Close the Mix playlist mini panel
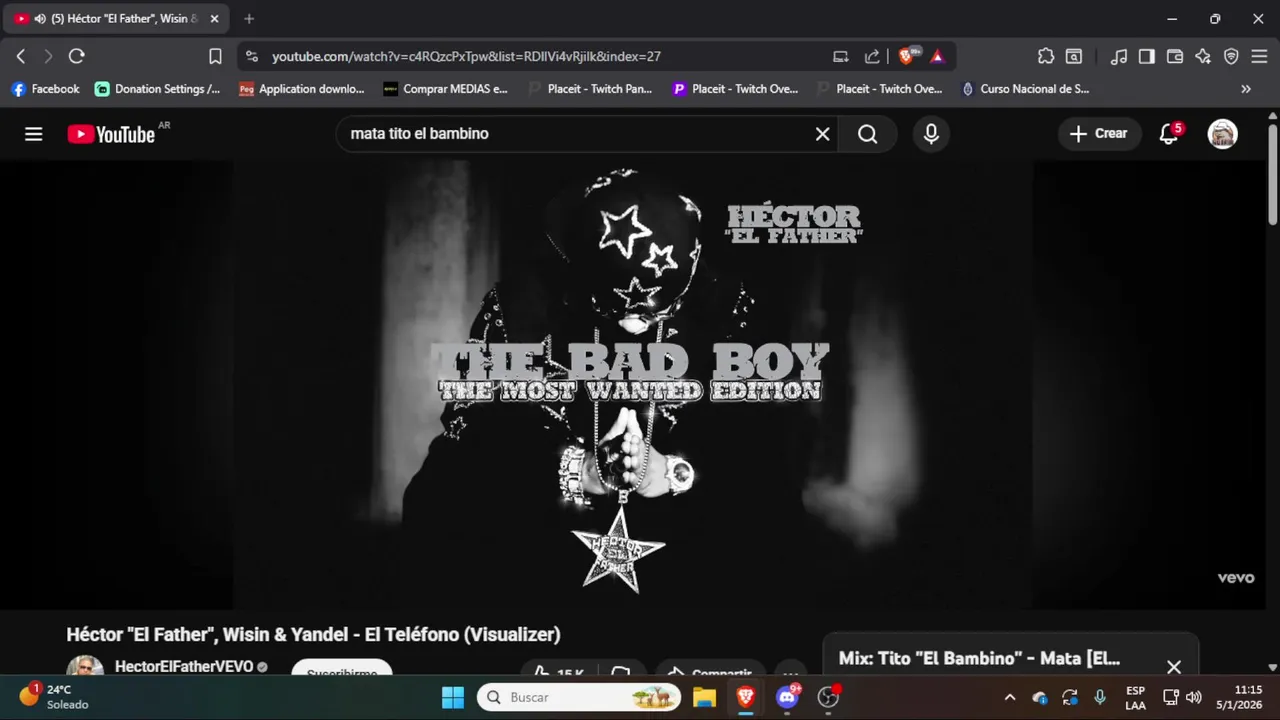The image size is (1280, 720). point(1174,666)
